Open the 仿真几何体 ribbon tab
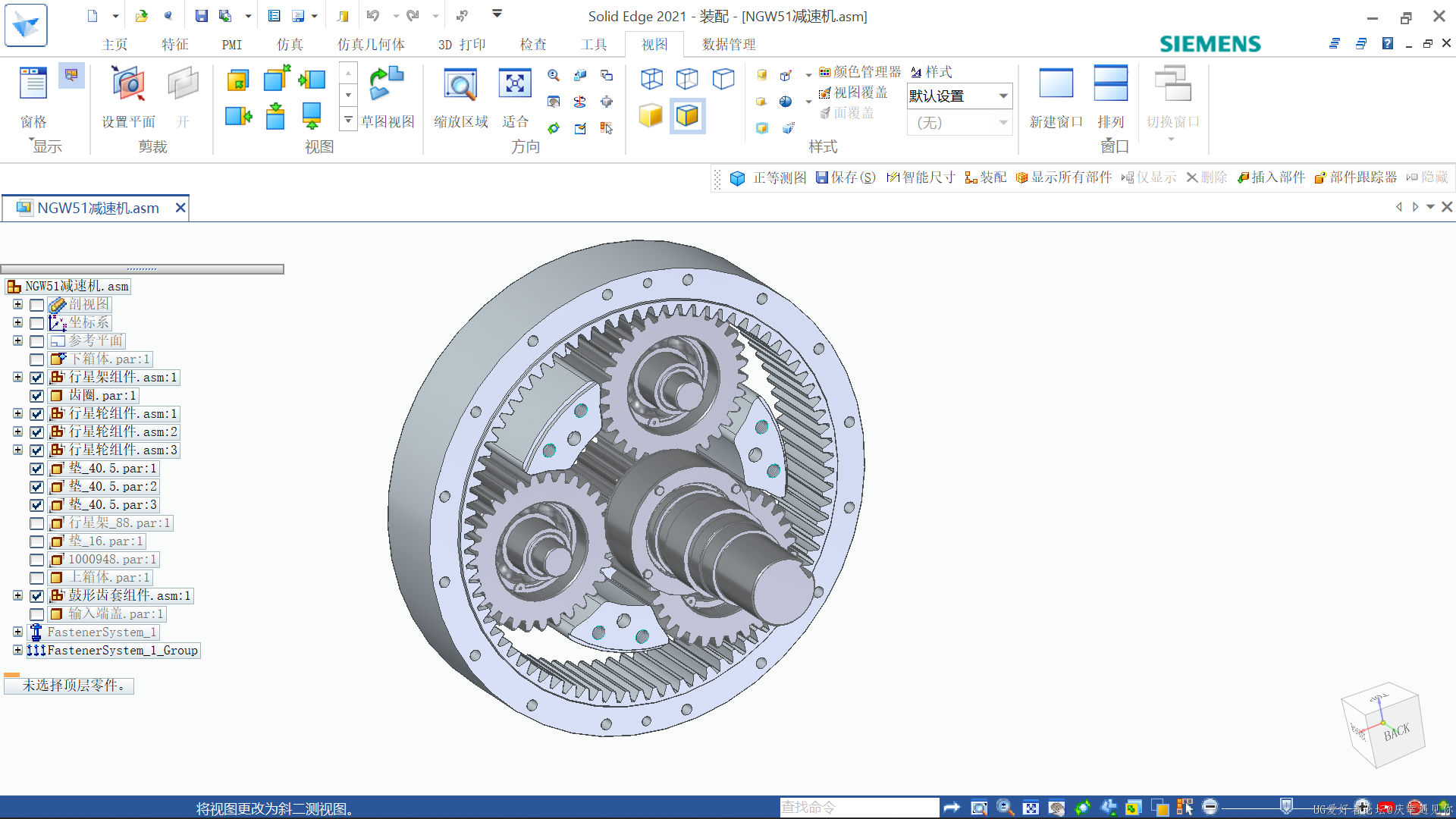This screenshot has height=819, width=1456. [371, 44]
